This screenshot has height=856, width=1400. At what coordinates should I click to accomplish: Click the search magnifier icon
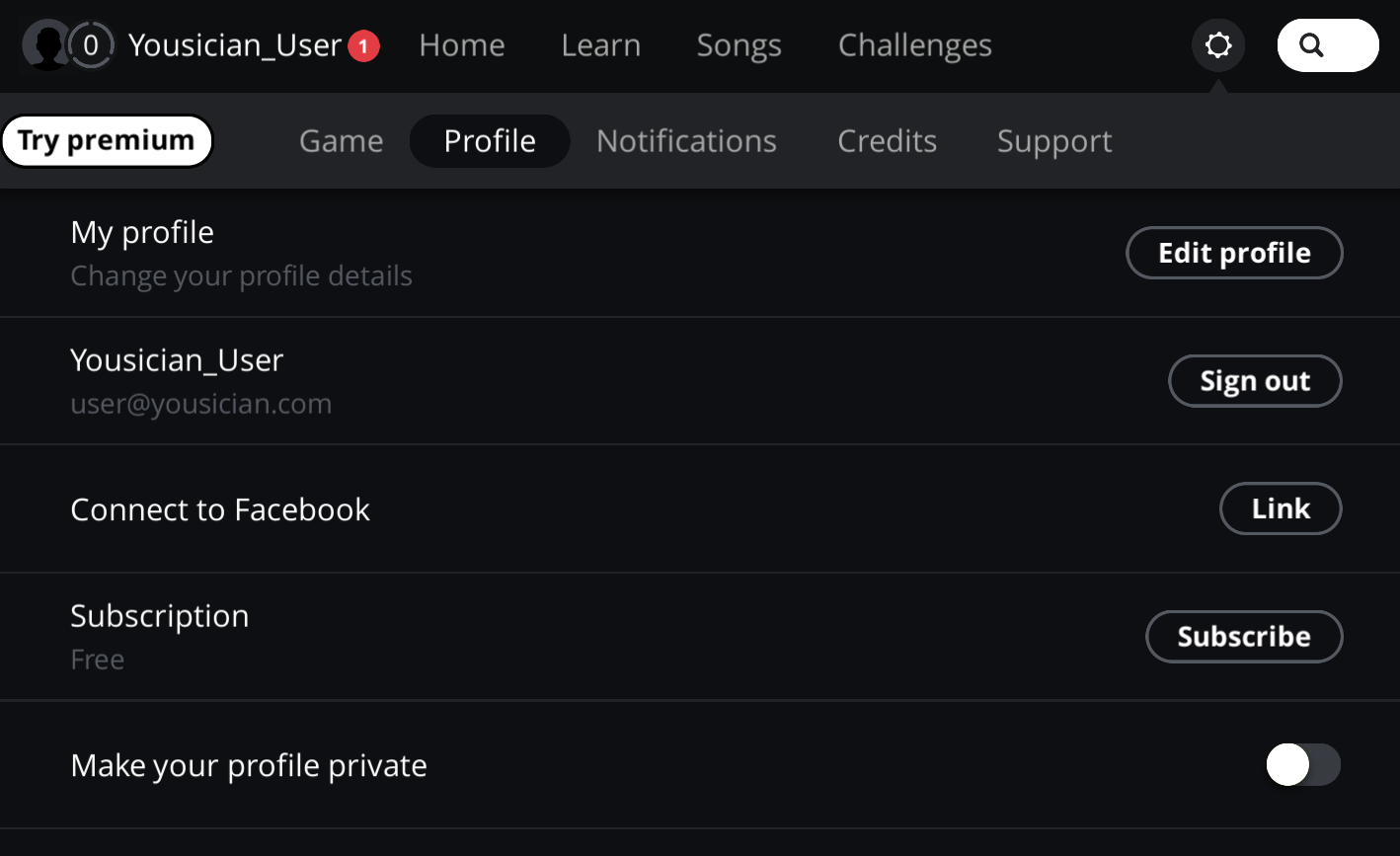1311,45
